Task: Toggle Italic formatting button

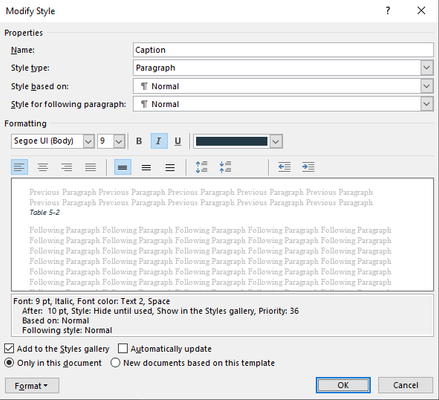Action: [x=159, y=141]
